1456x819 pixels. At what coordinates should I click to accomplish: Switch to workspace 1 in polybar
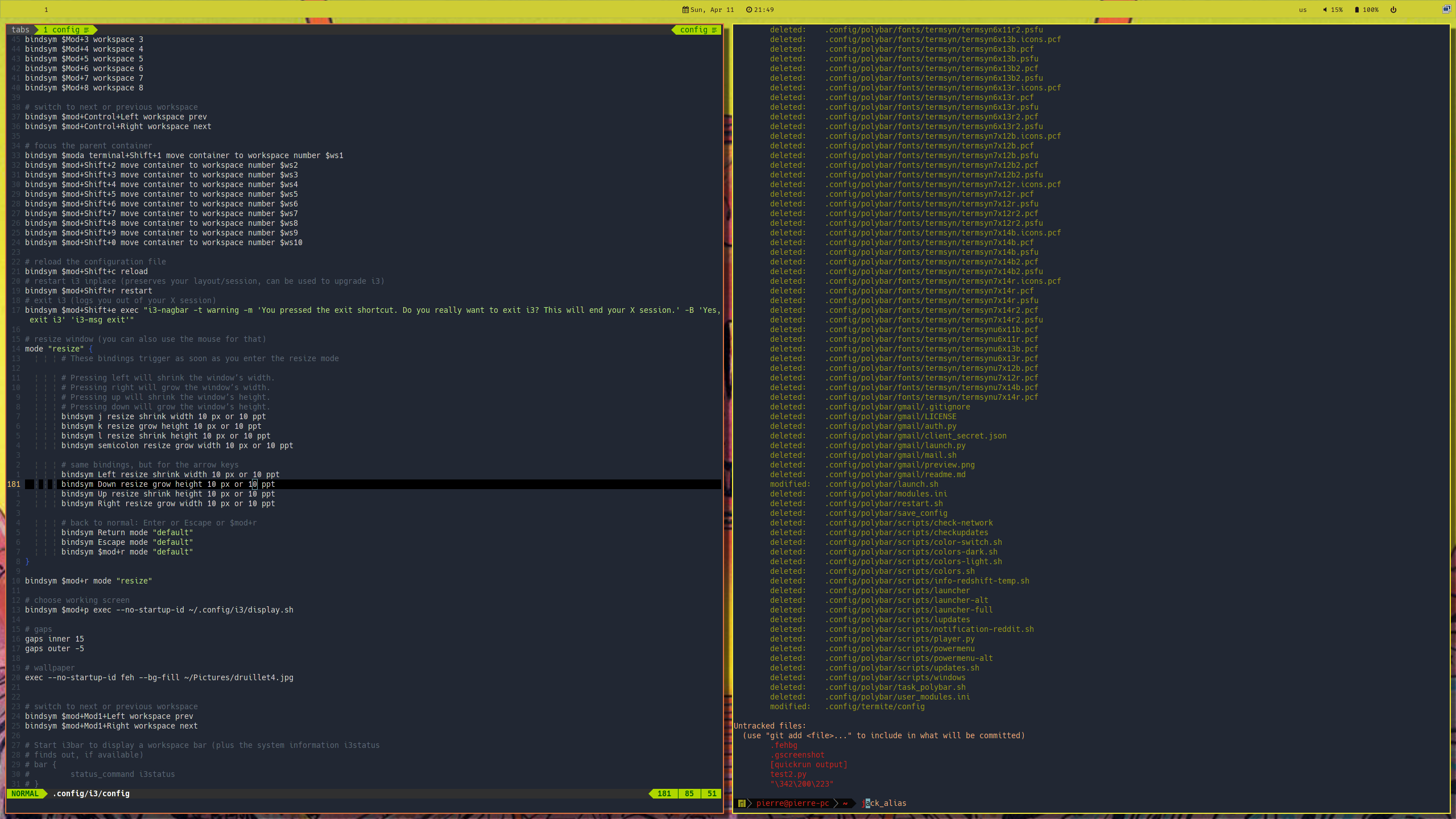[46, 10]
